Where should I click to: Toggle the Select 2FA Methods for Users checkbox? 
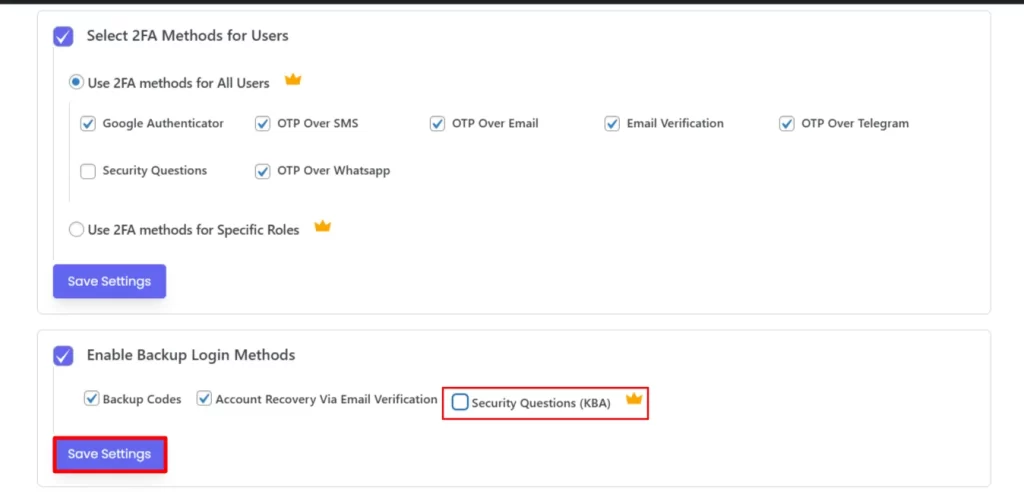tap(63, 36)
